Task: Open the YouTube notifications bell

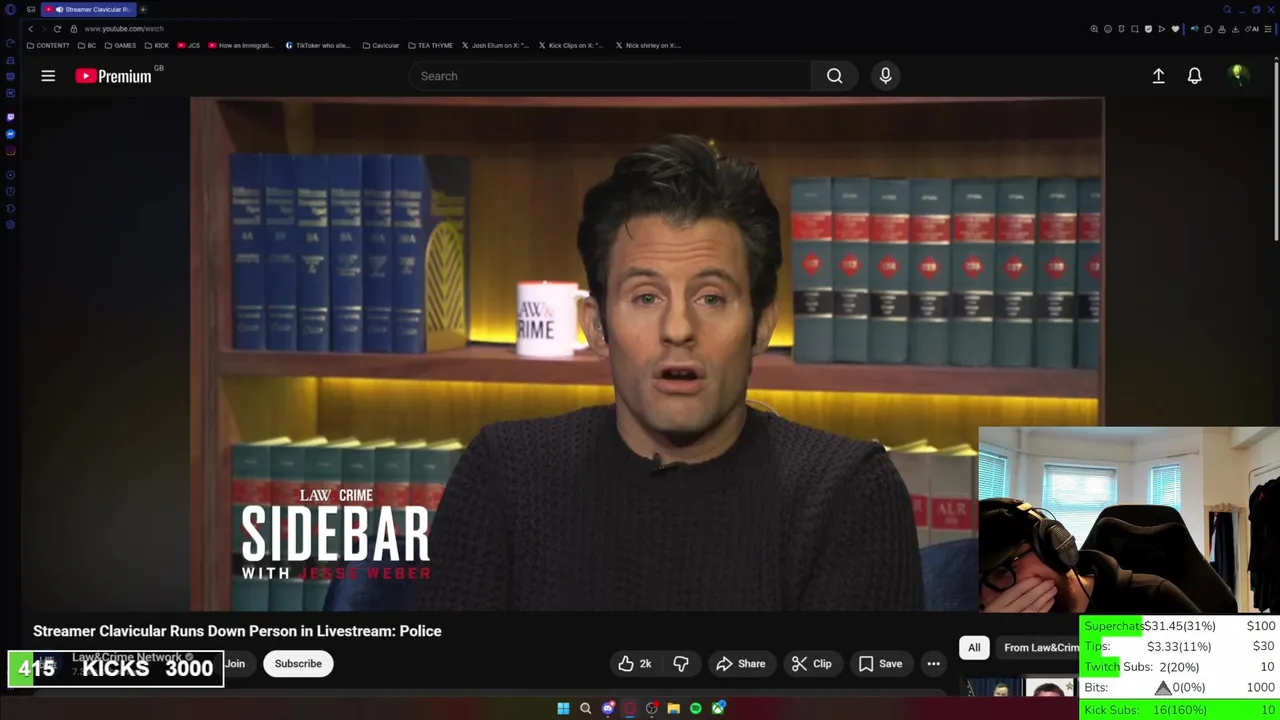Action: pos(1194,76)
